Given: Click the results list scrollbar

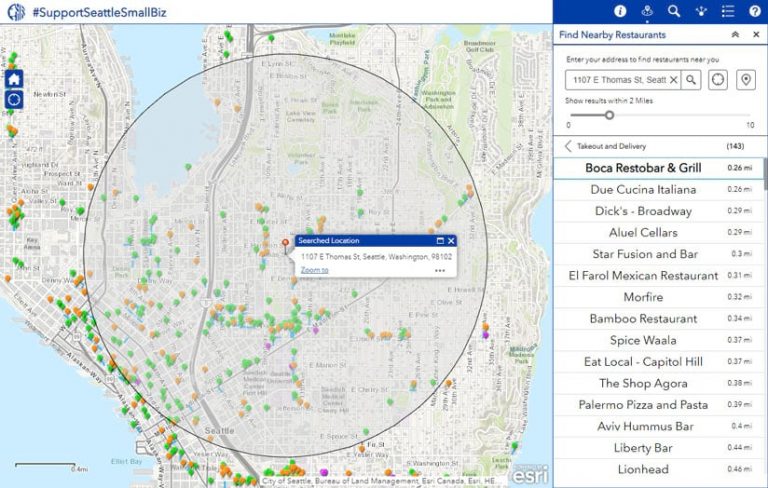Looking at the screenshot, I should pyautogui.click(x=765, y=174).
